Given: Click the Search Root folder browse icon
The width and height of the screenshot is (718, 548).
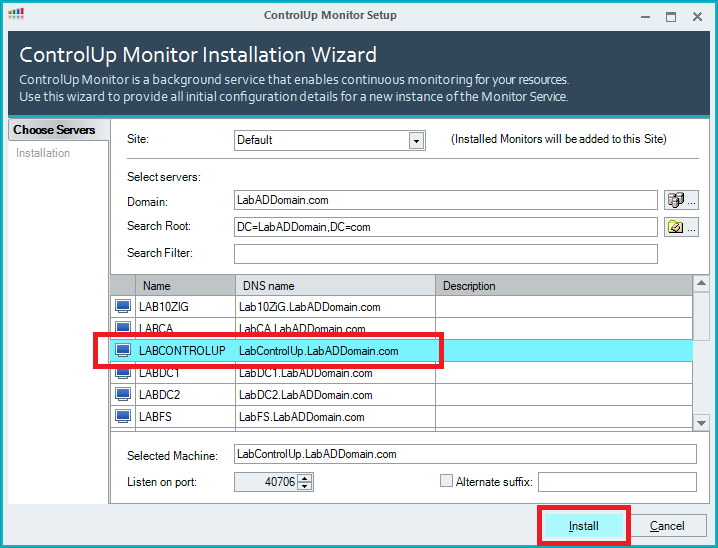Looking at the screenshot, I should coord(681,227).
